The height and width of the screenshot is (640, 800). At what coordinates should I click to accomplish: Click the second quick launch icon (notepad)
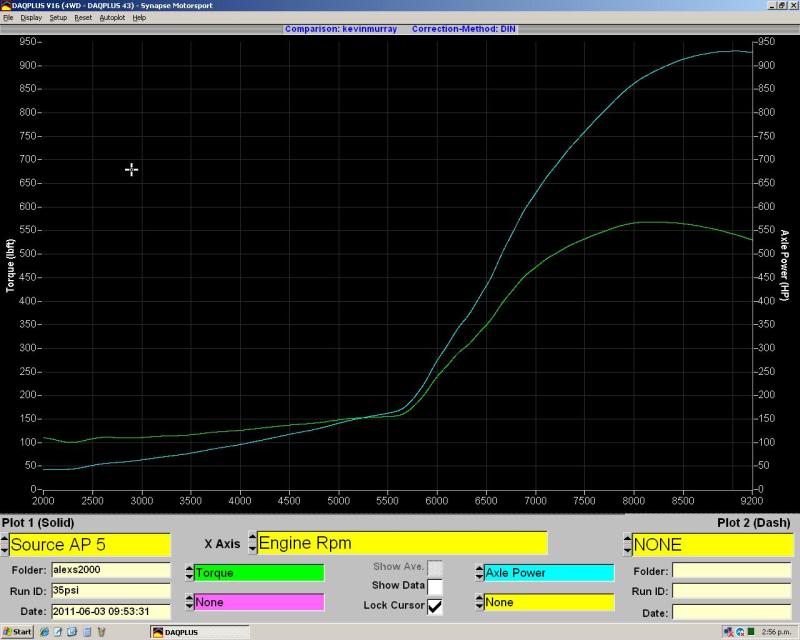click(x=58, y=632)
